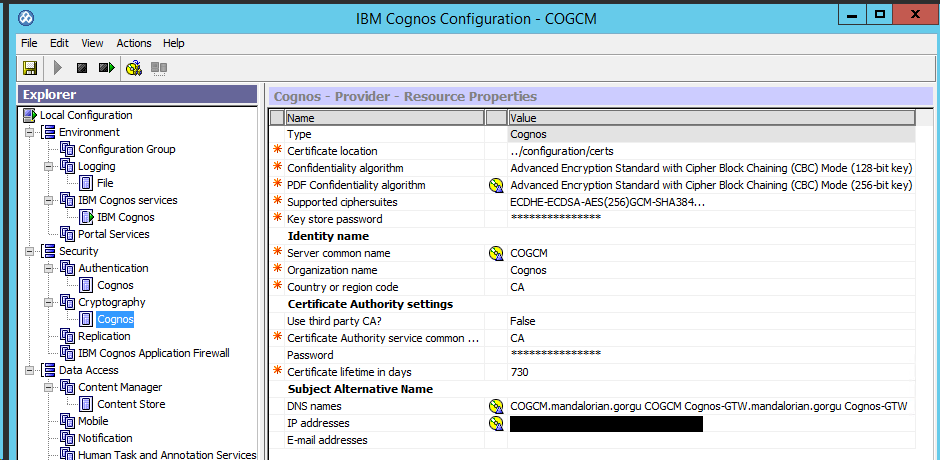Start the service with the play icon
Screen dimensions: 940x460
(58, 68)
